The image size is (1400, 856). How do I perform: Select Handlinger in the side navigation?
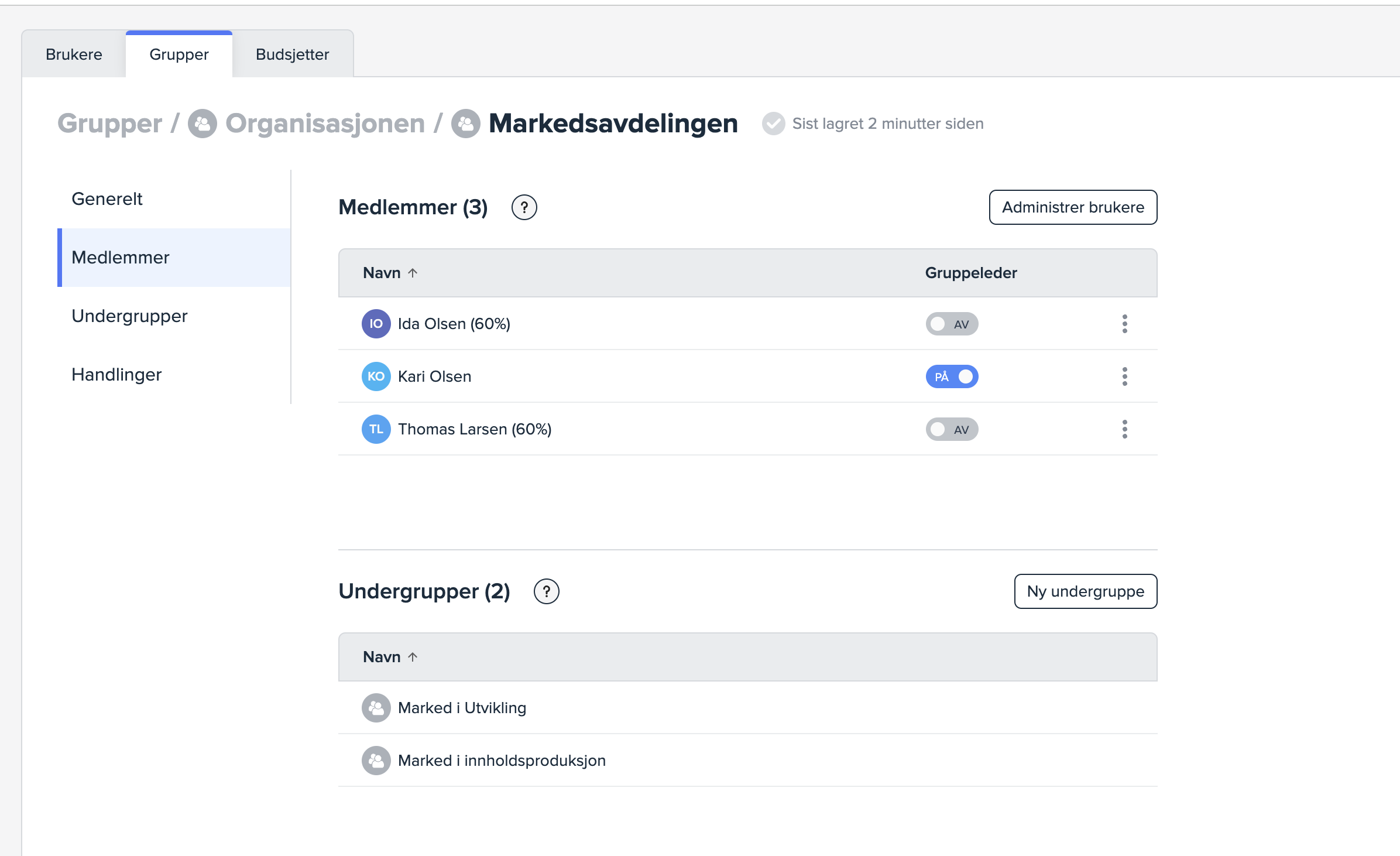coord(116,374)
